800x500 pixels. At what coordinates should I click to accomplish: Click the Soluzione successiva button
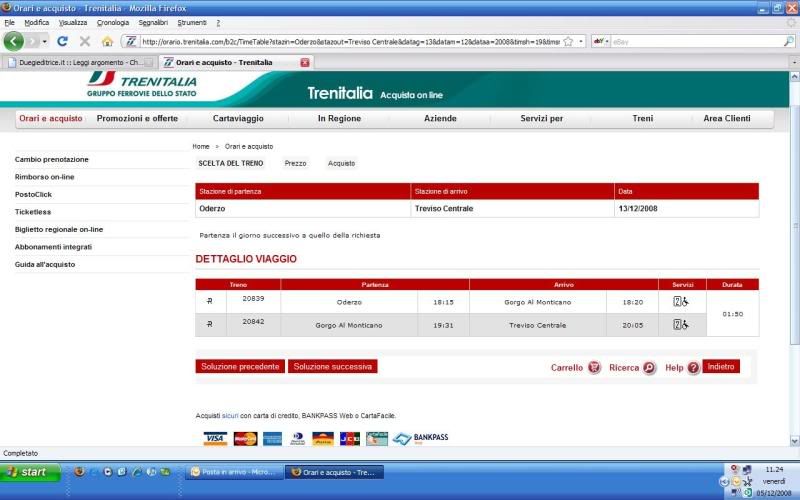(333, 366)
